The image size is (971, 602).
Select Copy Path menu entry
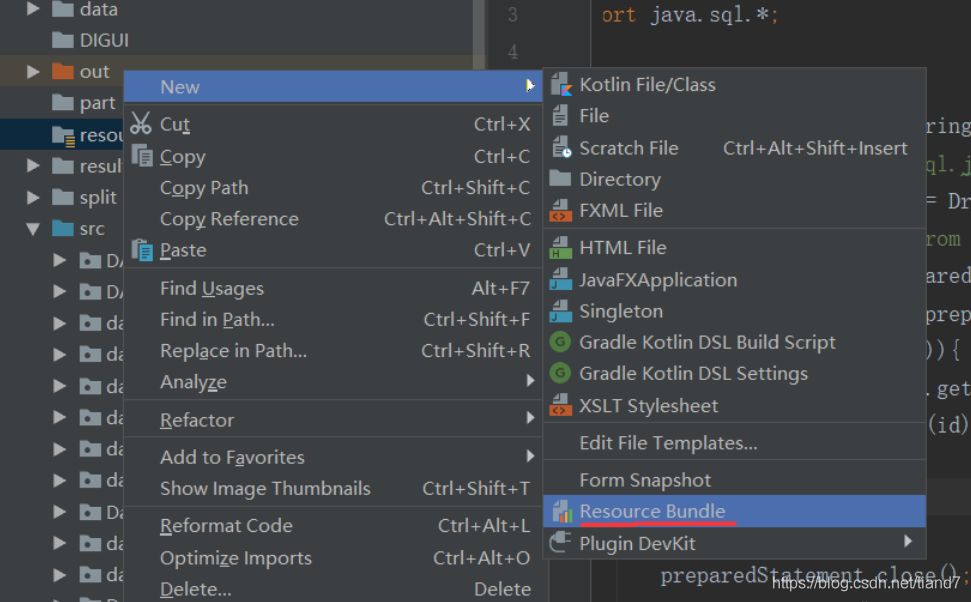334,188
